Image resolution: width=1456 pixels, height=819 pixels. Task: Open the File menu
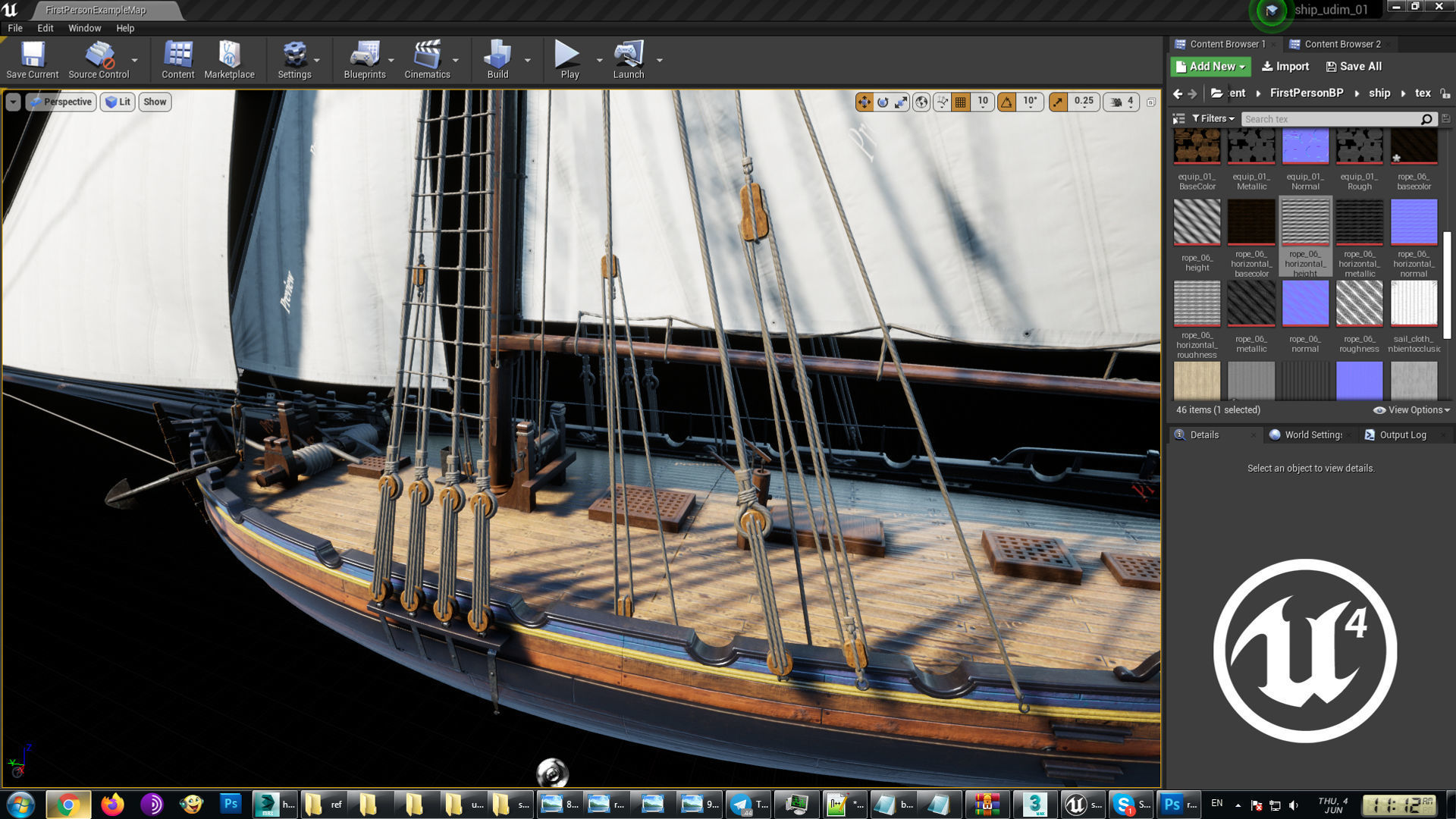pos(15,28)
